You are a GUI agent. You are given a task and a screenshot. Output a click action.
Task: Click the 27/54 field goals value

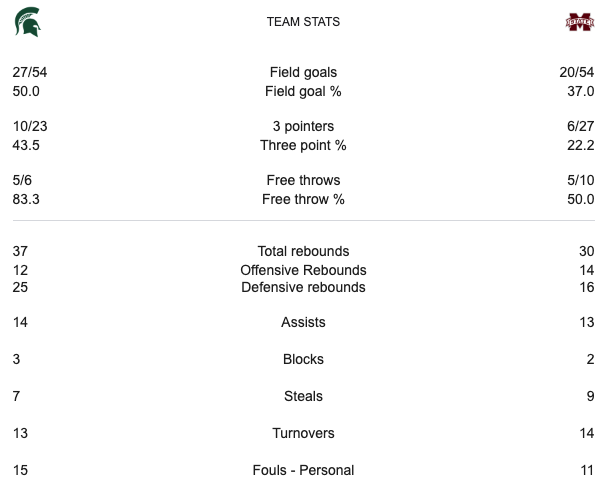[30, 72]
